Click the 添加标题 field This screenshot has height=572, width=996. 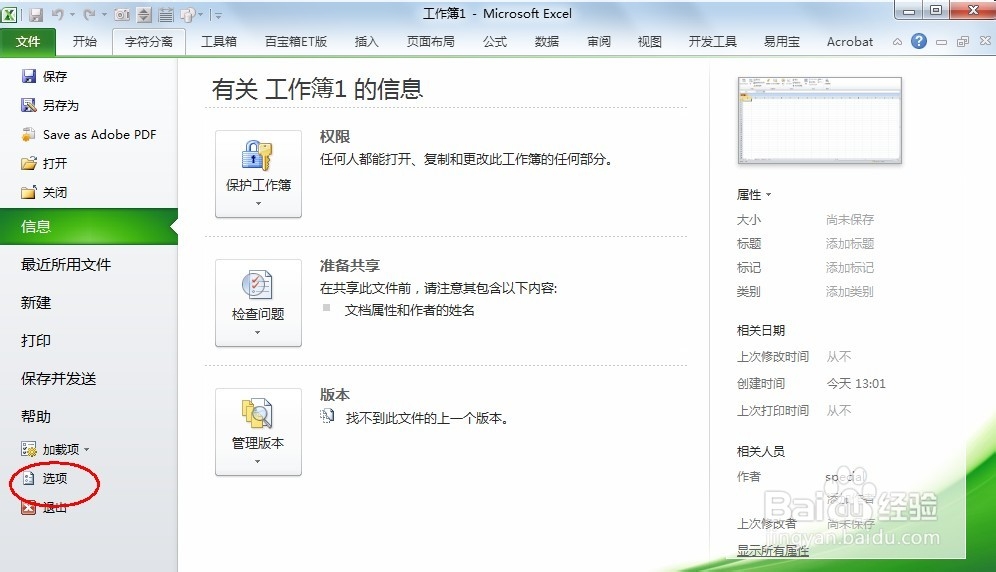click(x=850, y=243)
